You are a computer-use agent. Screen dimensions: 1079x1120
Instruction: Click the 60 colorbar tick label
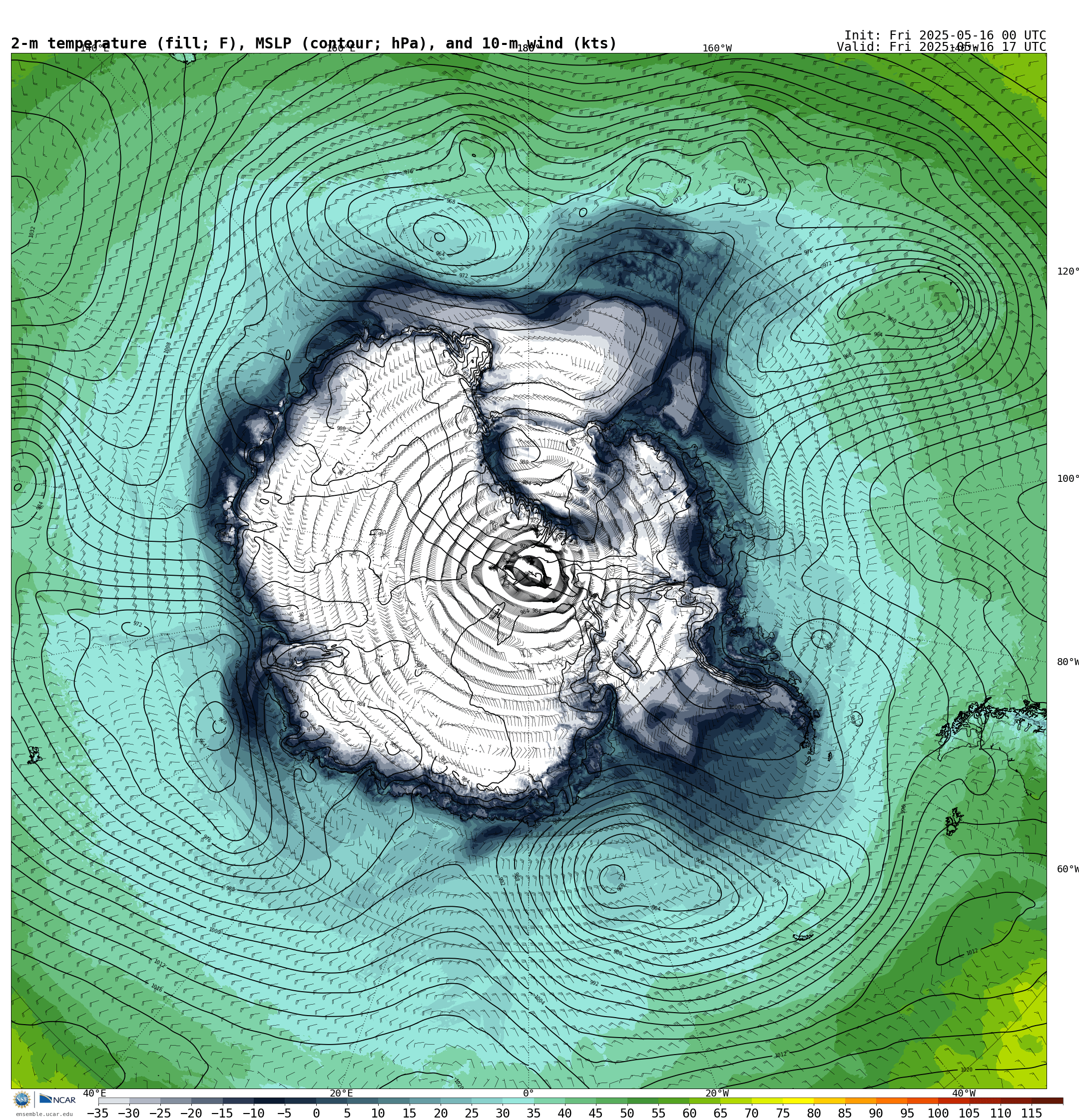689,1113
